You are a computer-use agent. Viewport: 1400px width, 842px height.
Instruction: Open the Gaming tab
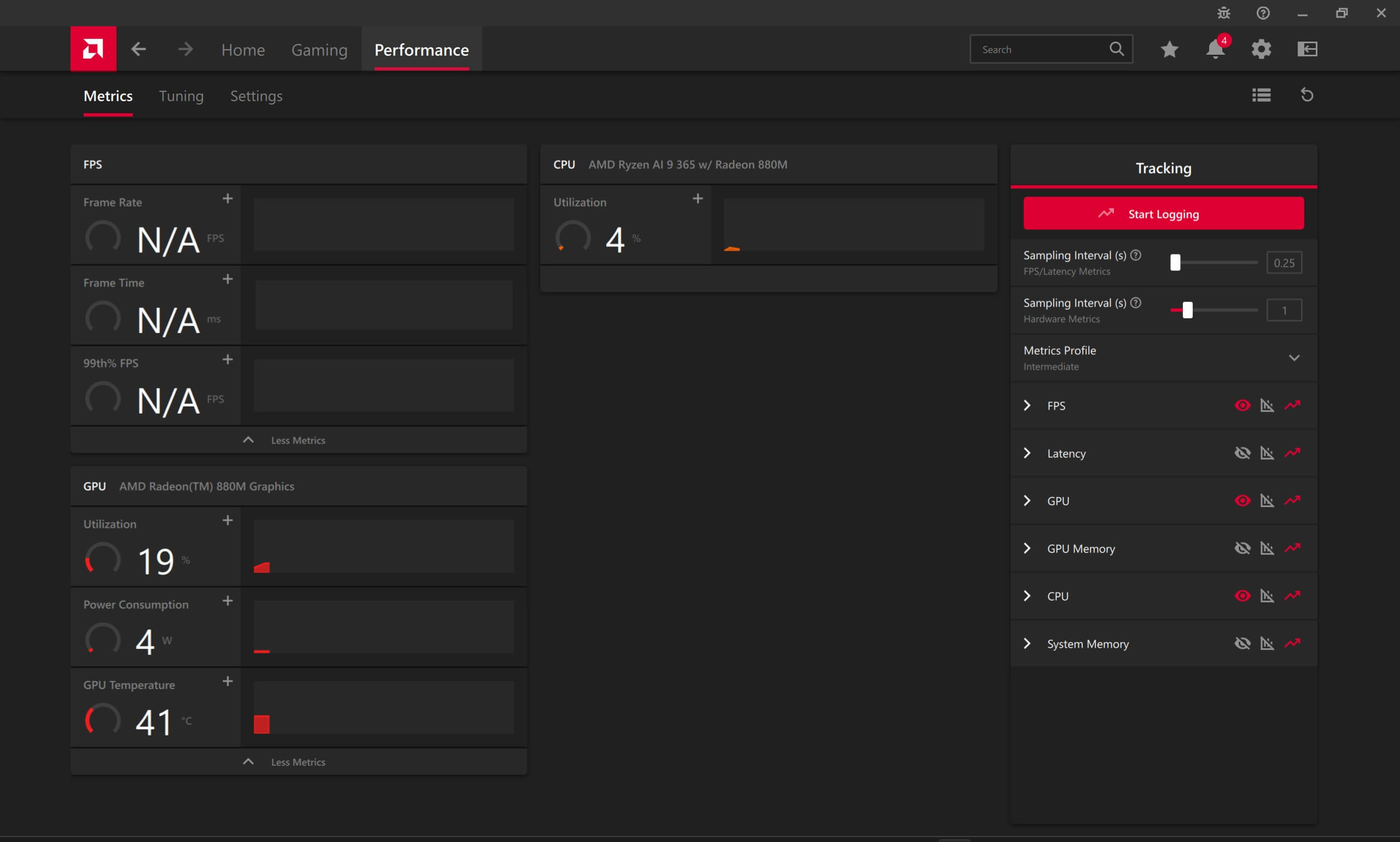319,50
